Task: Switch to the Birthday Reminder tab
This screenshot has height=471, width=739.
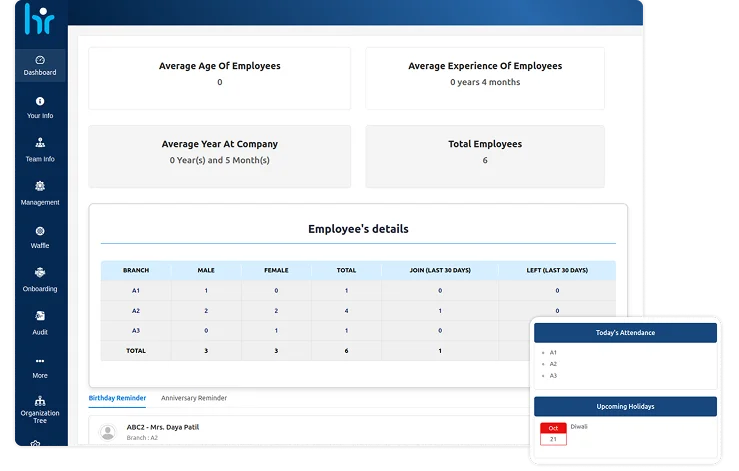Action: click(x=117, y=398)
